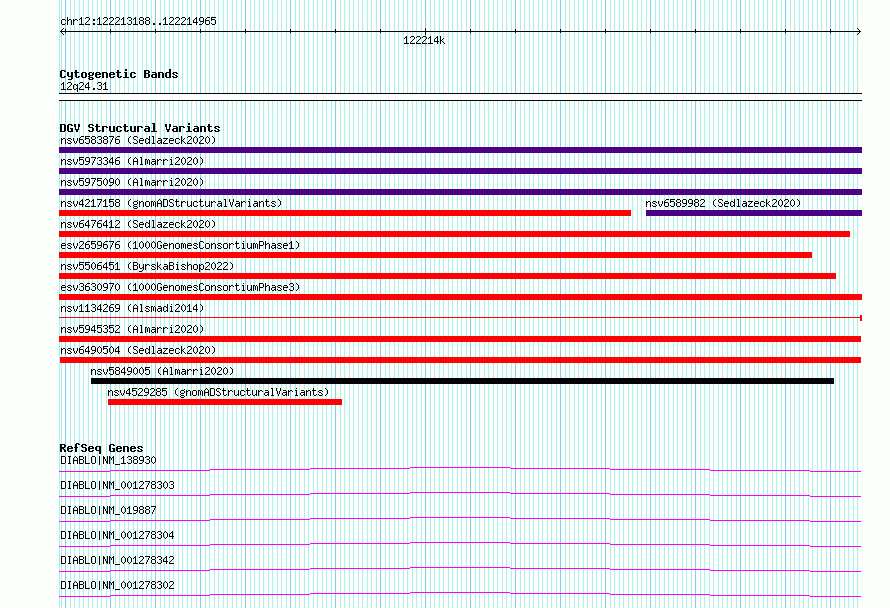Select the DIABLO|NM_001278304 transcript label
Image resolution: width=890 pixels, height=608 pixels.
(117, 535)
